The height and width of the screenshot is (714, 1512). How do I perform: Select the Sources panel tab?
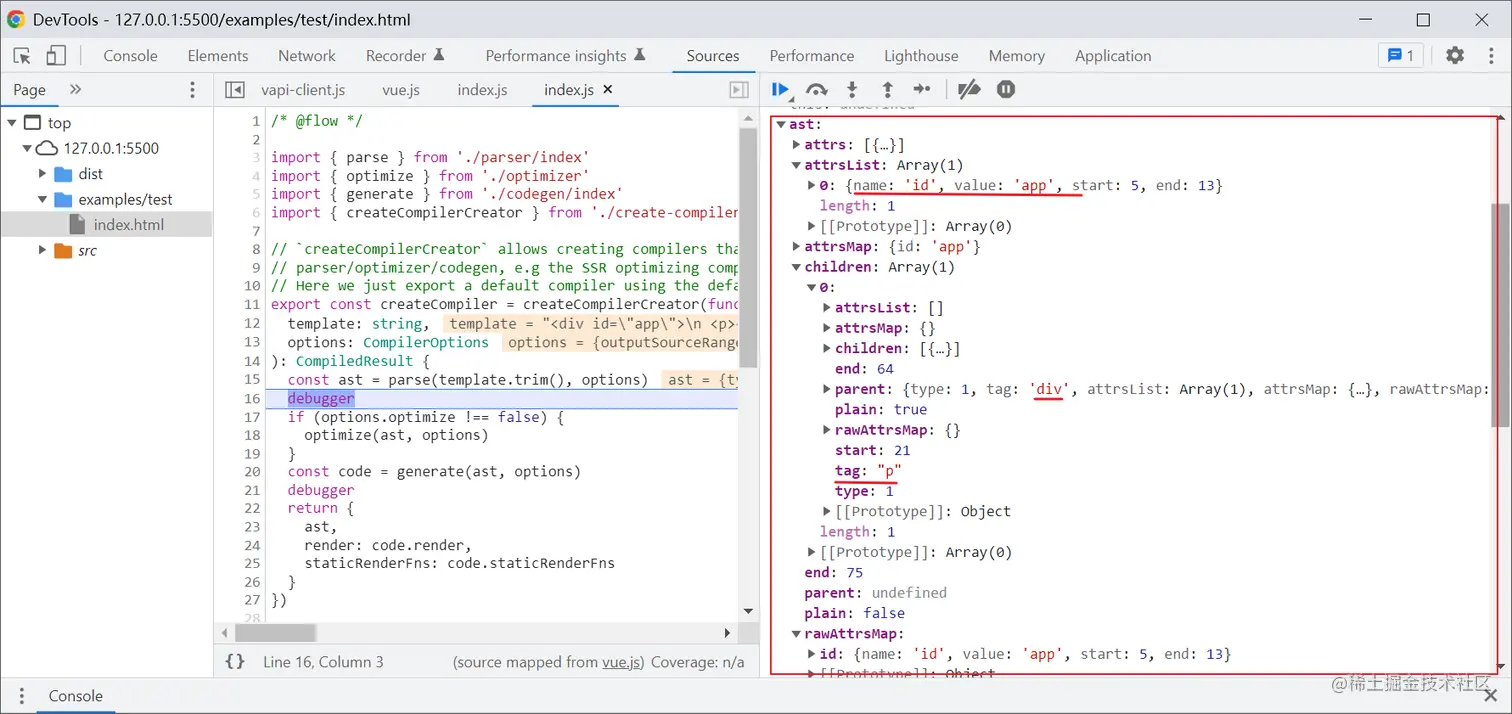[x=713, y=56]
